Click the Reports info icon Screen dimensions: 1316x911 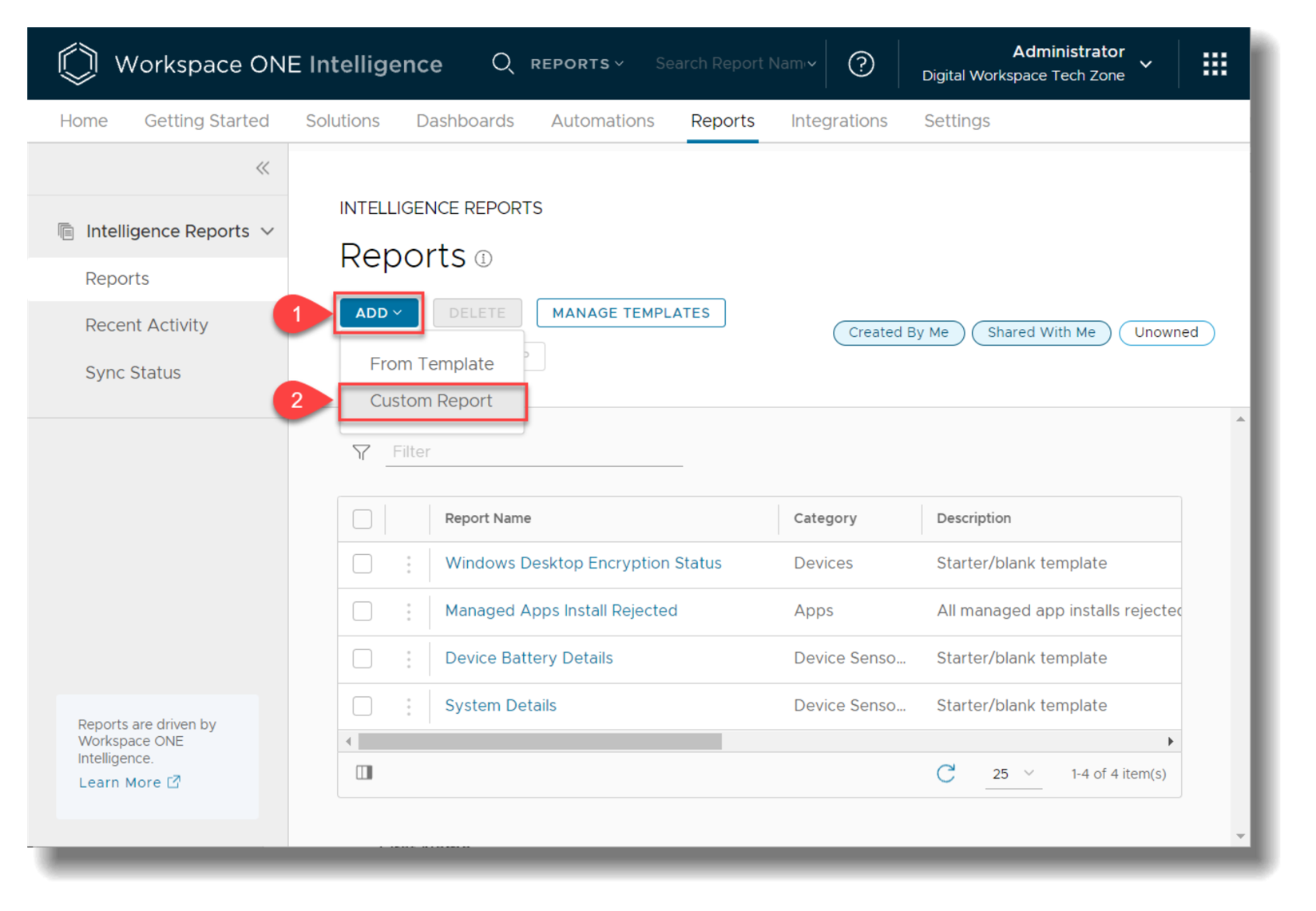tap(484, 259)
